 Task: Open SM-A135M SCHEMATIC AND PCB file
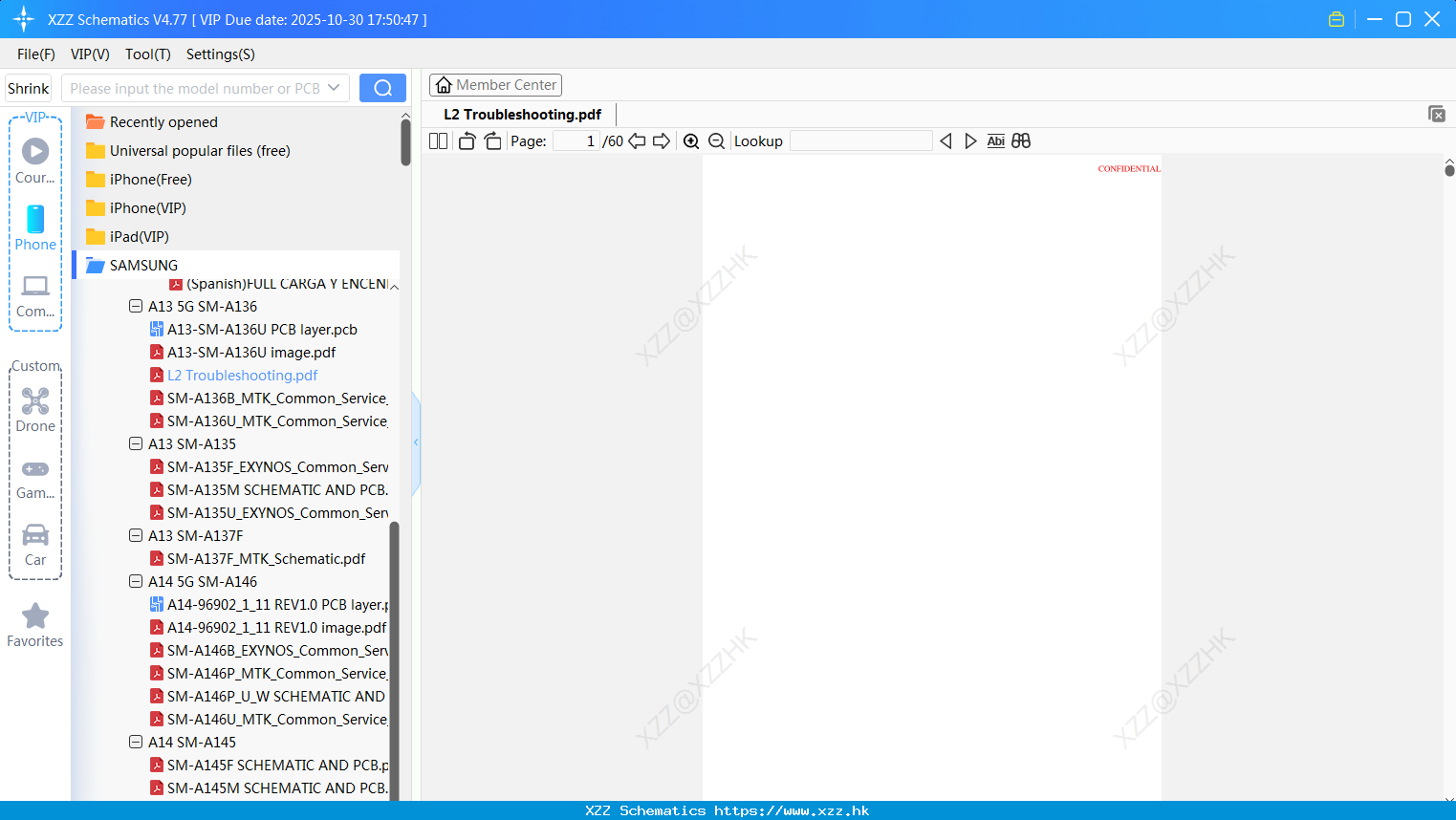tap(269, 490)
